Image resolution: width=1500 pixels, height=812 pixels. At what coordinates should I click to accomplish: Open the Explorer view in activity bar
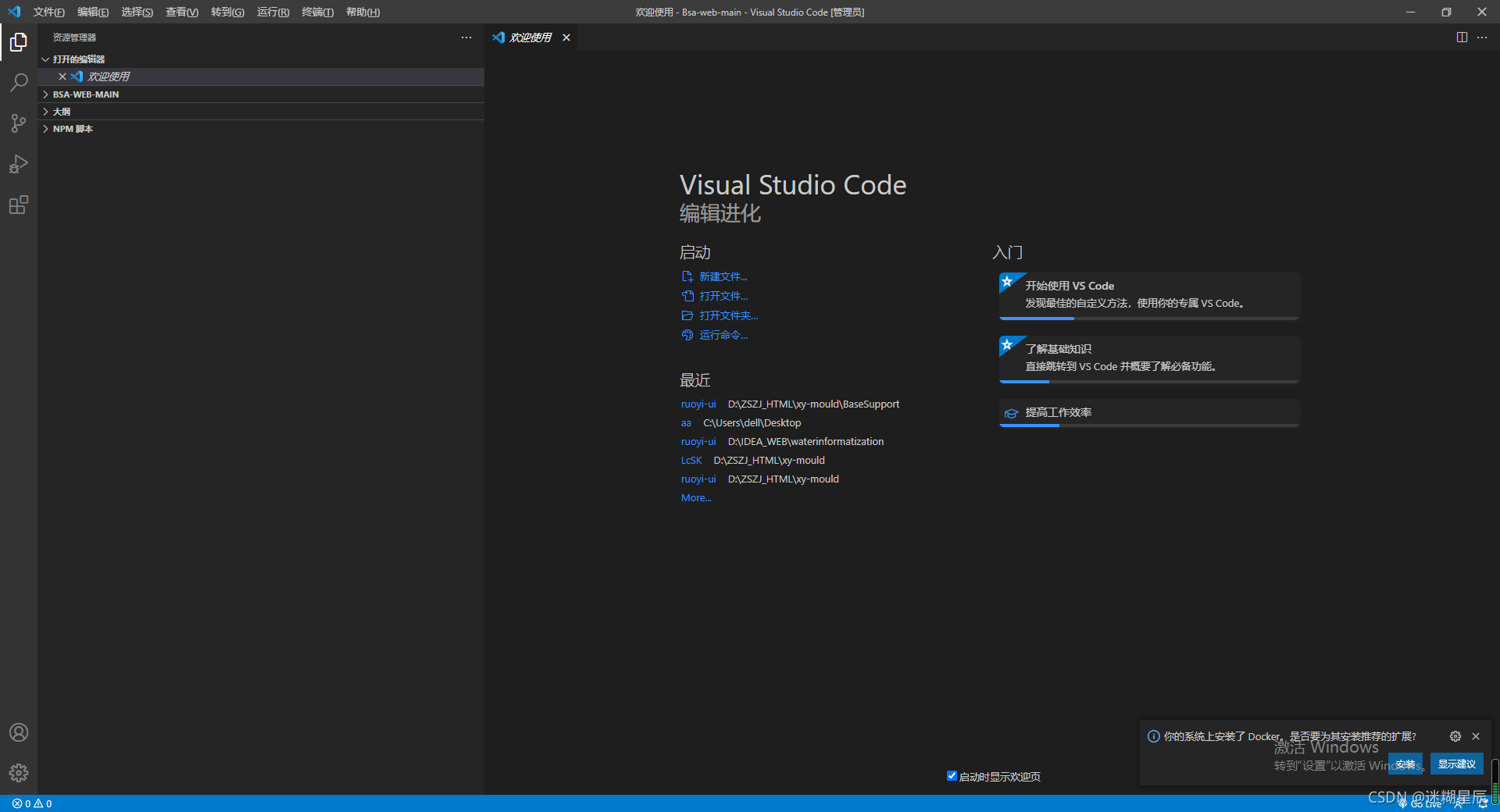(x=19, y=42)
